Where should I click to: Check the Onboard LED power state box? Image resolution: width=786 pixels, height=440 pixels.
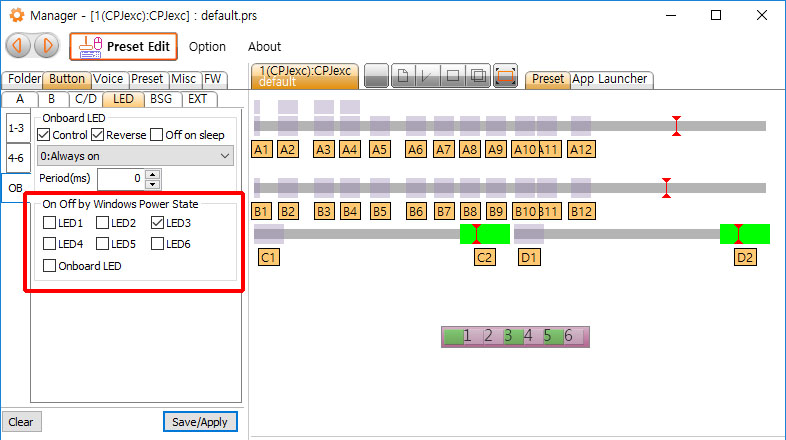pos(50,266)
